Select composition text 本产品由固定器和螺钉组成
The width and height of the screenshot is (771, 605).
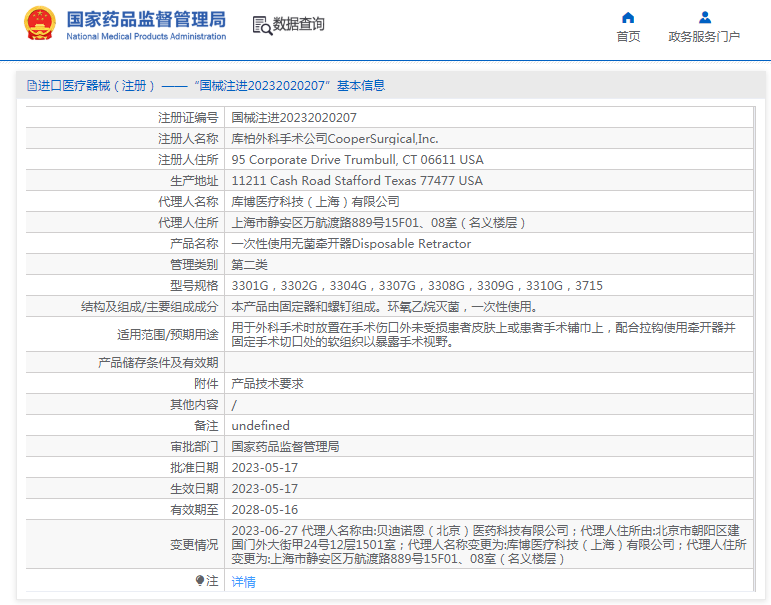pyautogui.click(x=385, y=307)
